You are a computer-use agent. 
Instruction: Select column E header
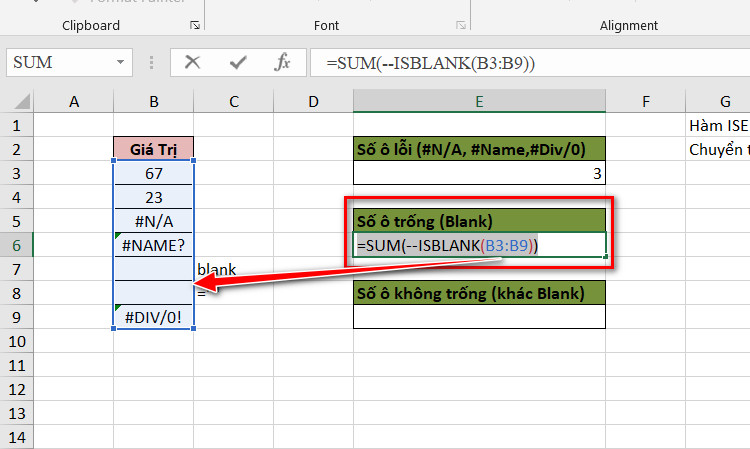(479, 101)
